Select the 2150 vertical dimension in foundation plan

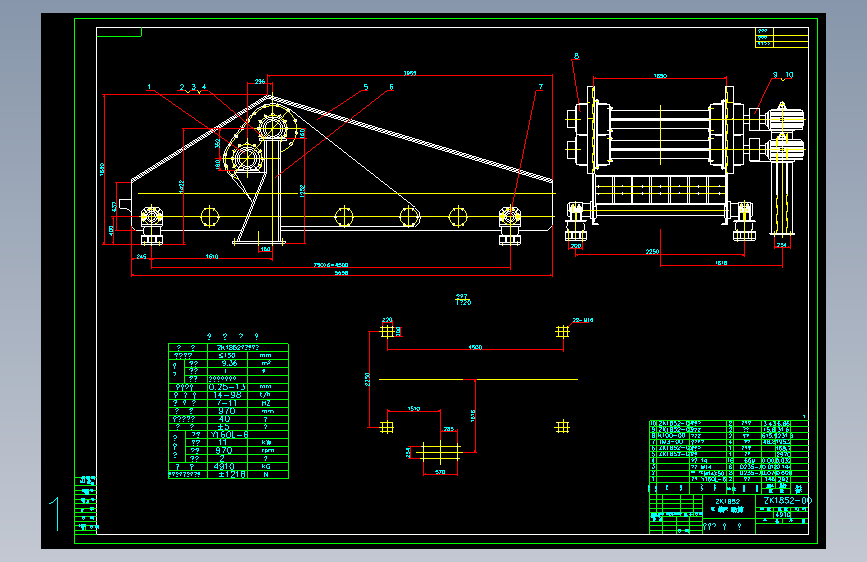click(x=367, y=379)
